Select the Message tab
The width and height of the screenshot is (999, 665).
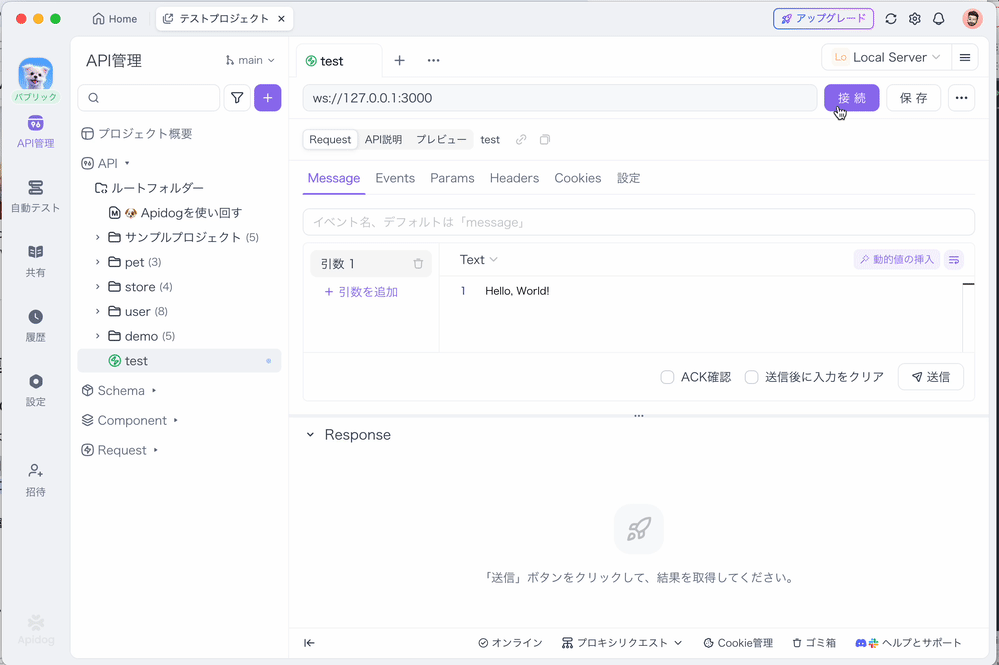tap(334, 178)
